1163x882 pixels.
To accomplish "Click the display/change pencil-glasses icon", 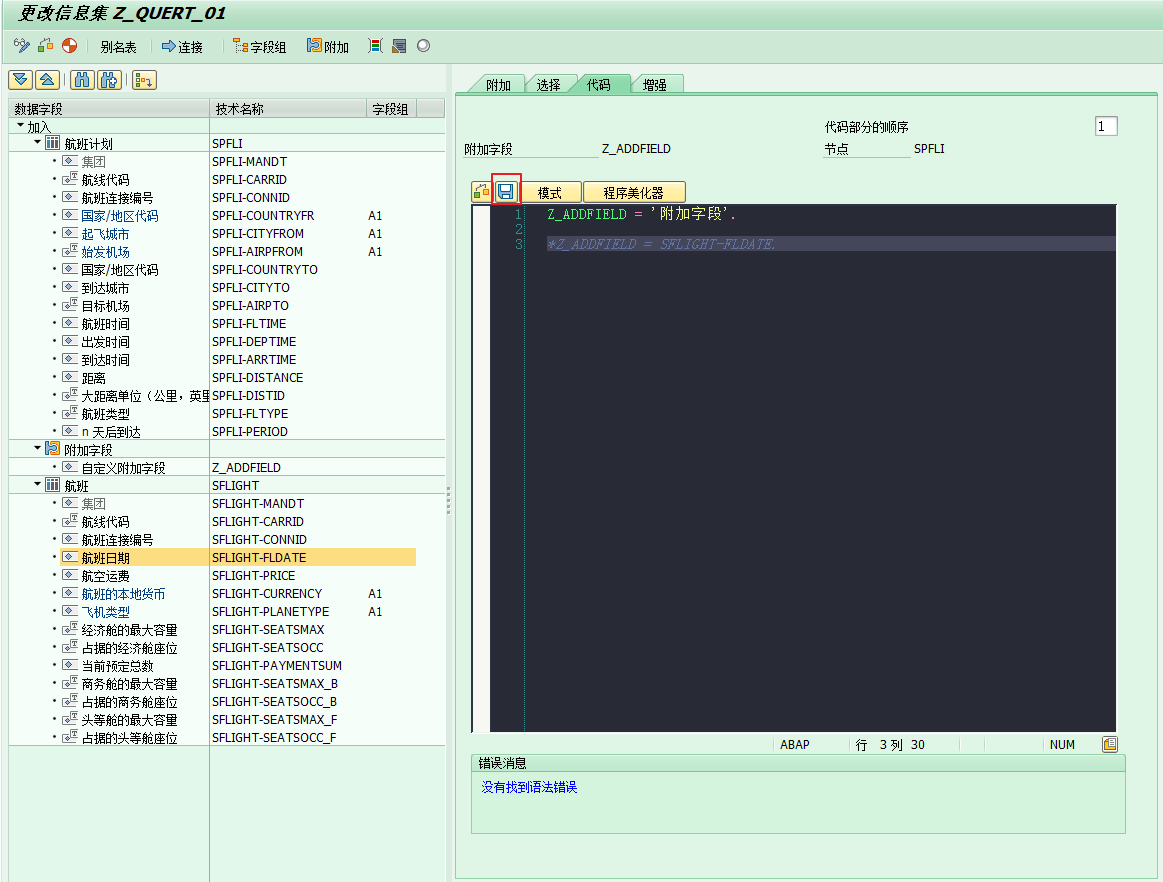I will [x=21, y=46].
